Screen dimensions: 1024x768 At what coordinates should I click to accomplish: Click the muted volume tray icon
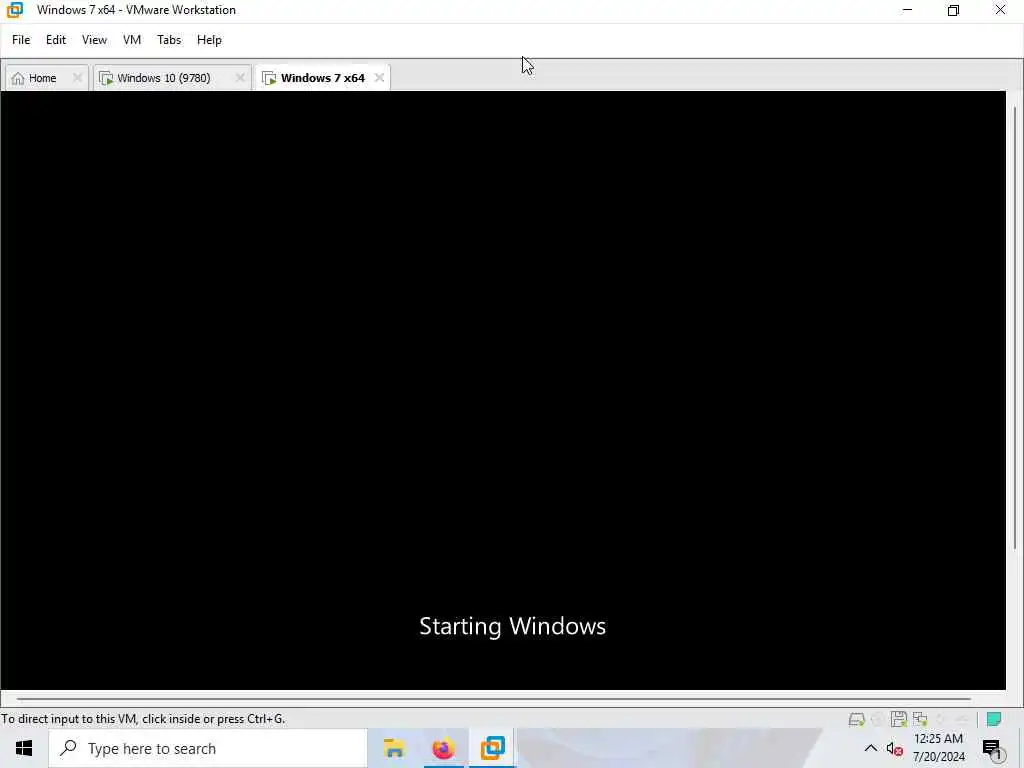[894, 748]
